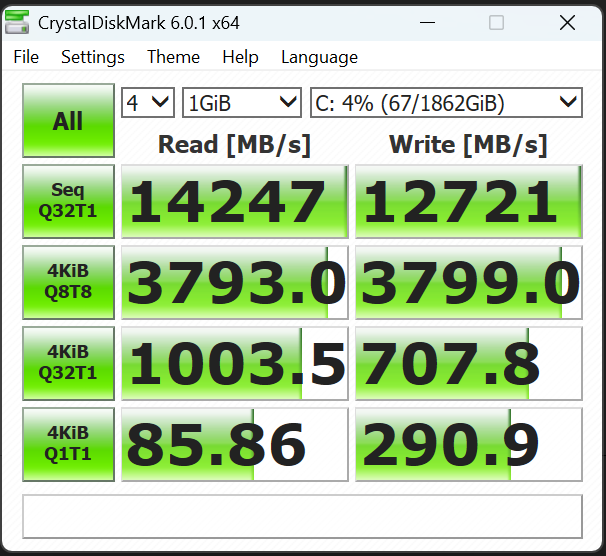Start the Seq Q32T1 benchmark test
This screenshot has width=606, height=556.
68,199
